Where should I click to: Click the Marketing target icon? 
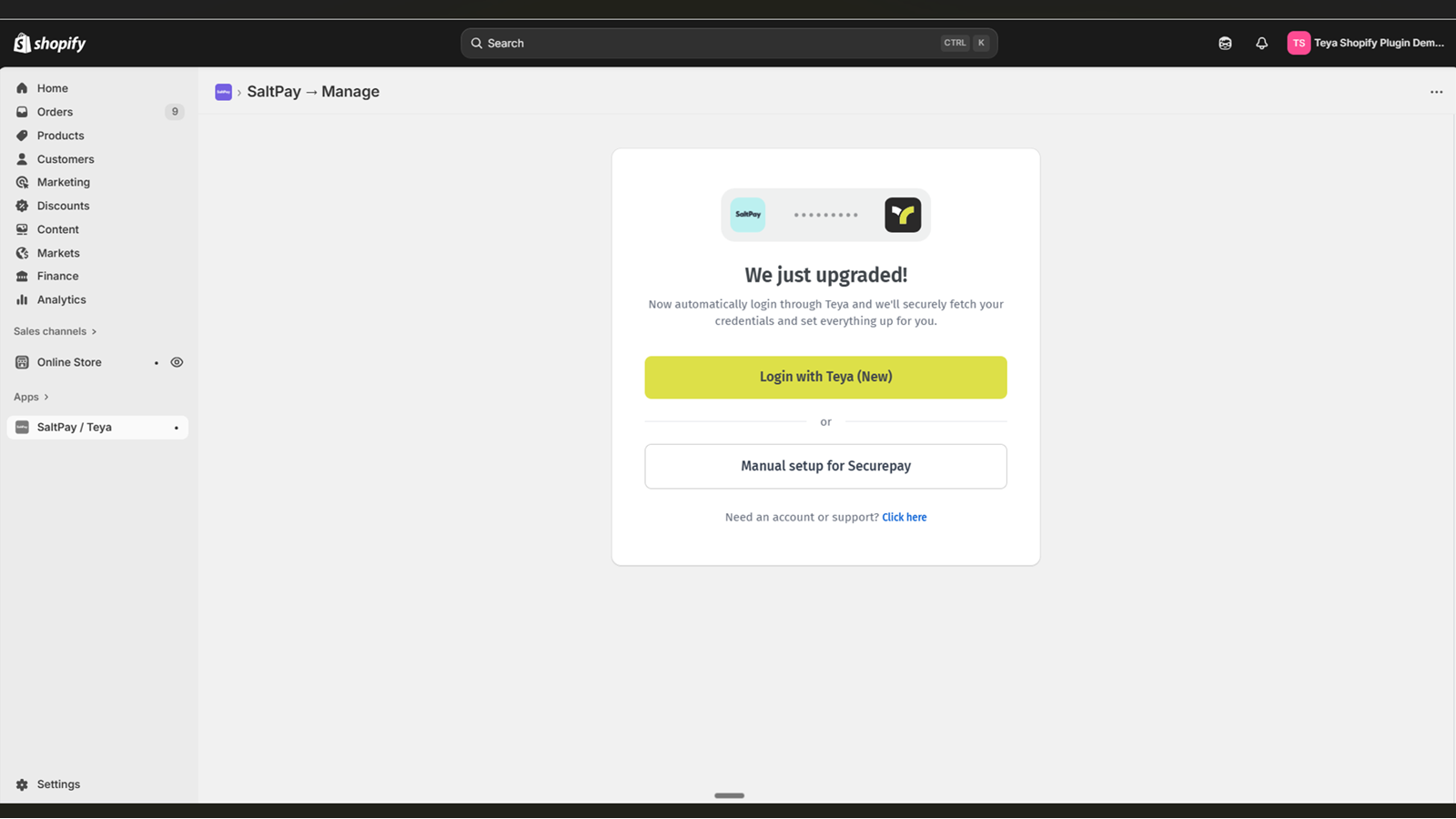pyautogui.click(x=22, y=182)
